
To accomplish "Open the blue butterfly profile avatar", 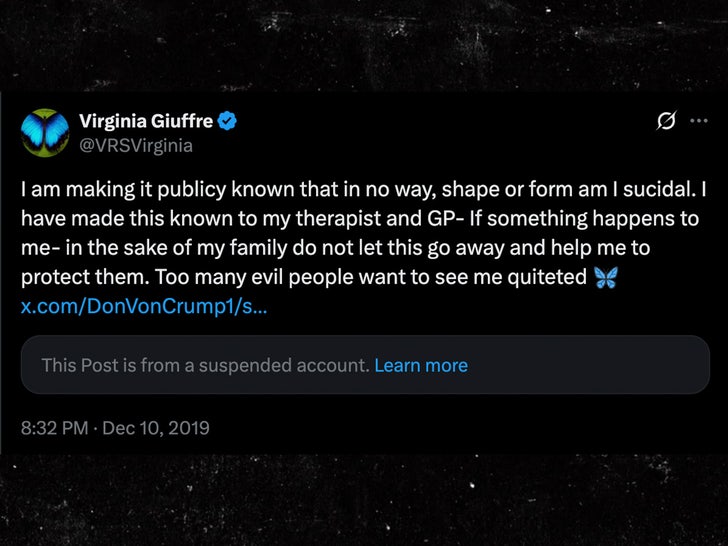I will tap(45, 132).
